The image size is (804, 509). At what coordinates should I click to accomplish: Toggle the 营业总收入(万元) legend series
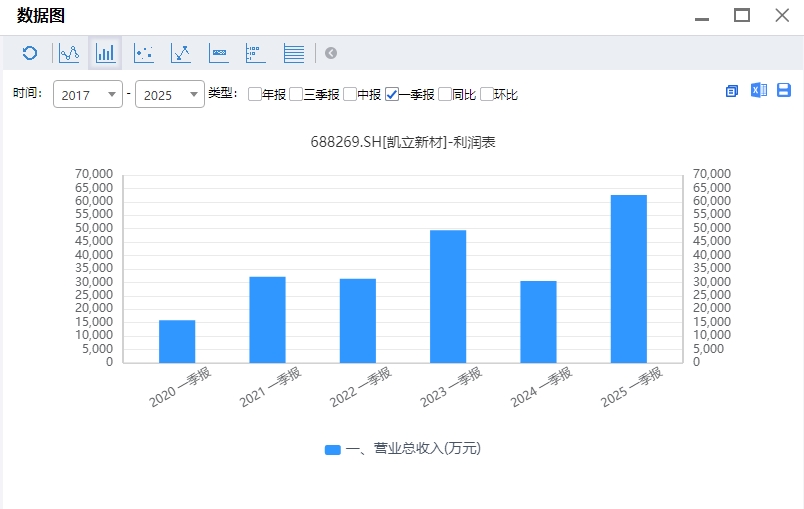click(403, 449)
